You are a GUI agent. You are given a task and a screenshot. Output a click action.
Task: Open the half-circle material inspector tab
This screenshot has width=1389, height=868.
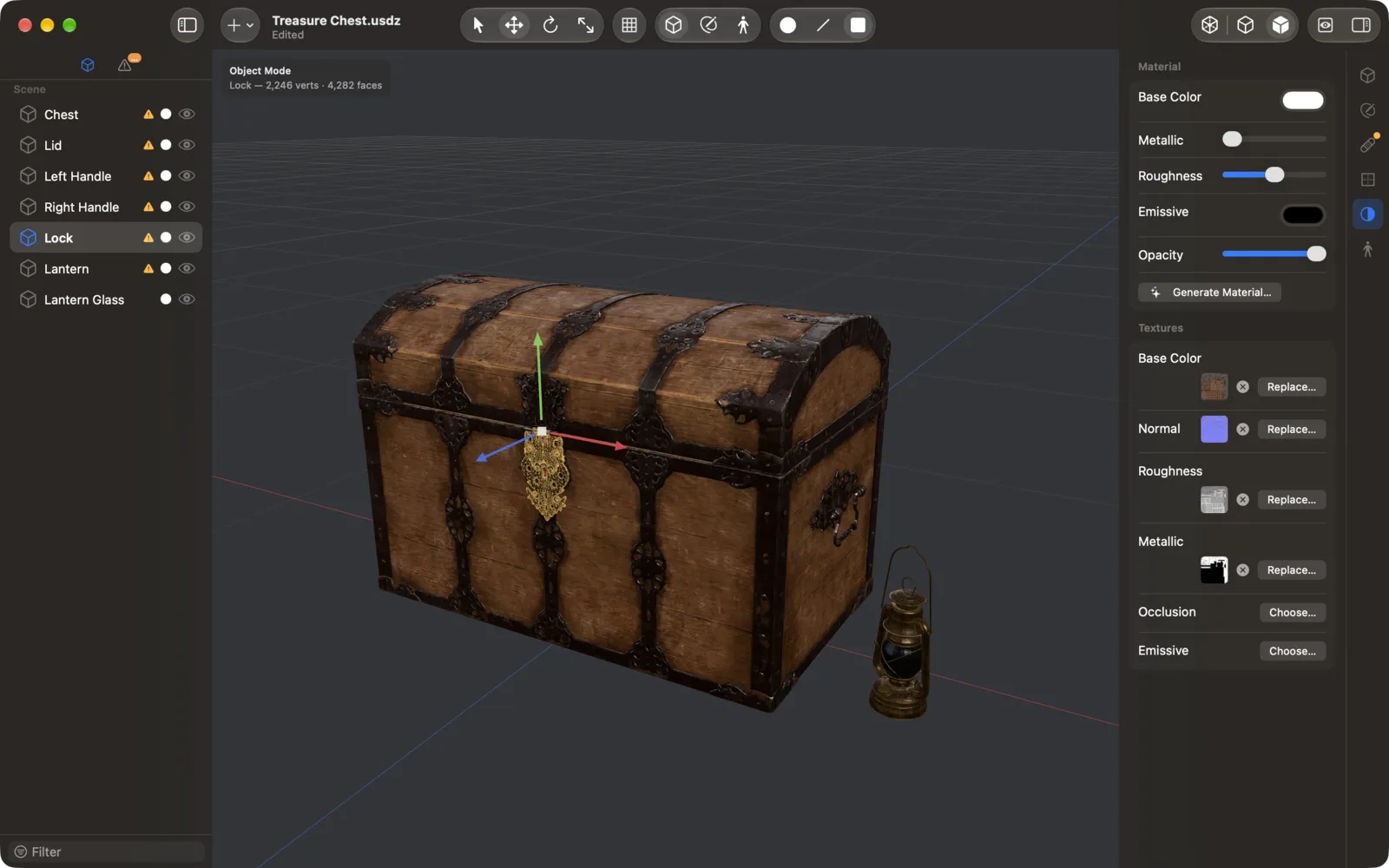(1368, 214)
